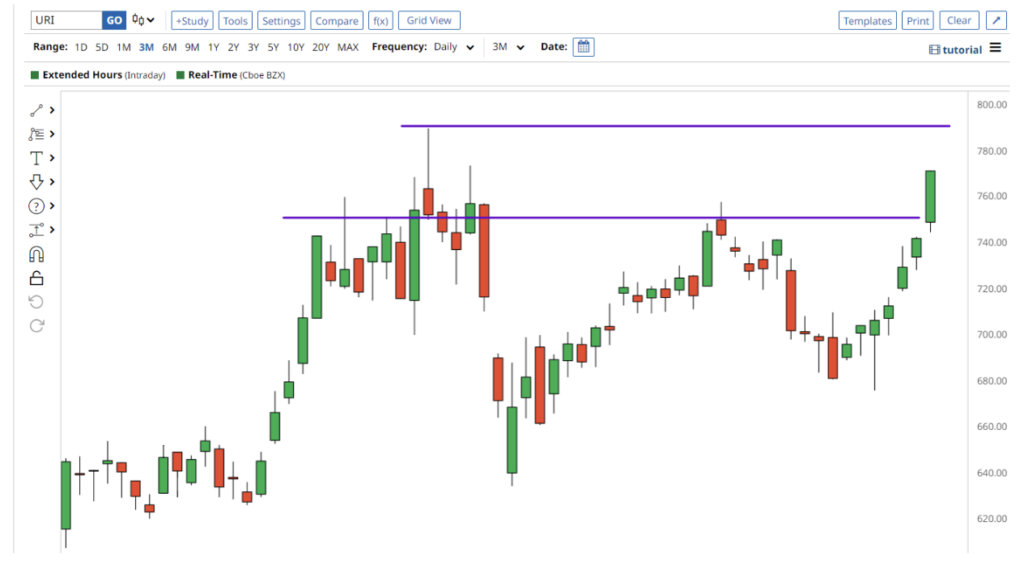This screenshot has height=565, width=1024.
Task: Open the hamburger menu icon
Action: (995, 48)
